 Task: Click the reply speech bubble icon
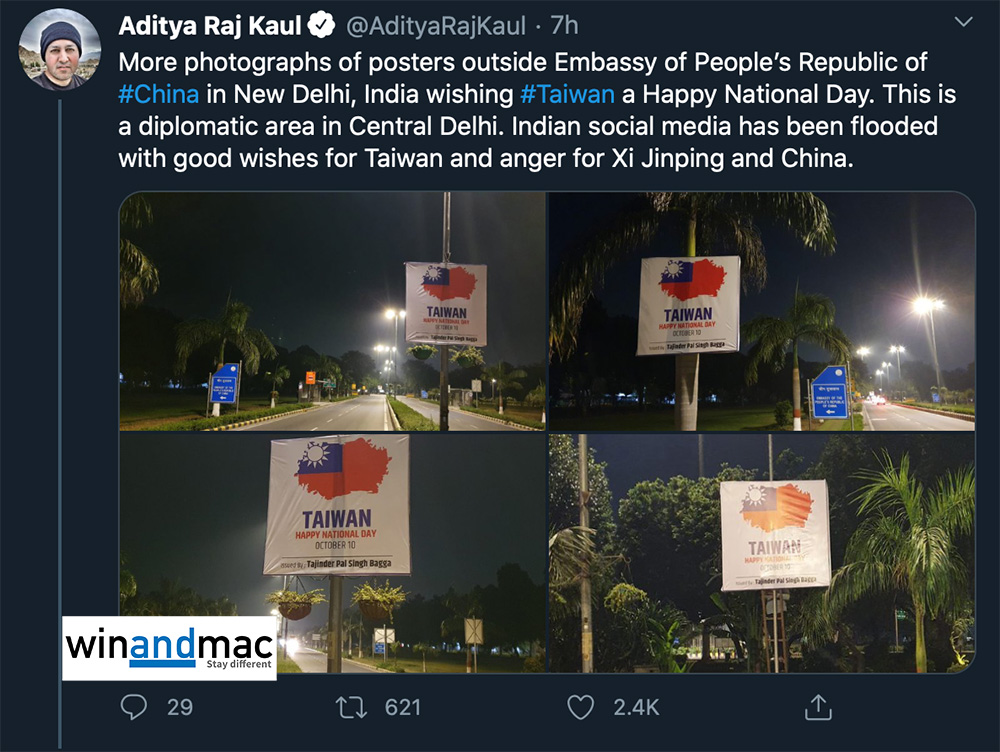click(x=134, y=707)
